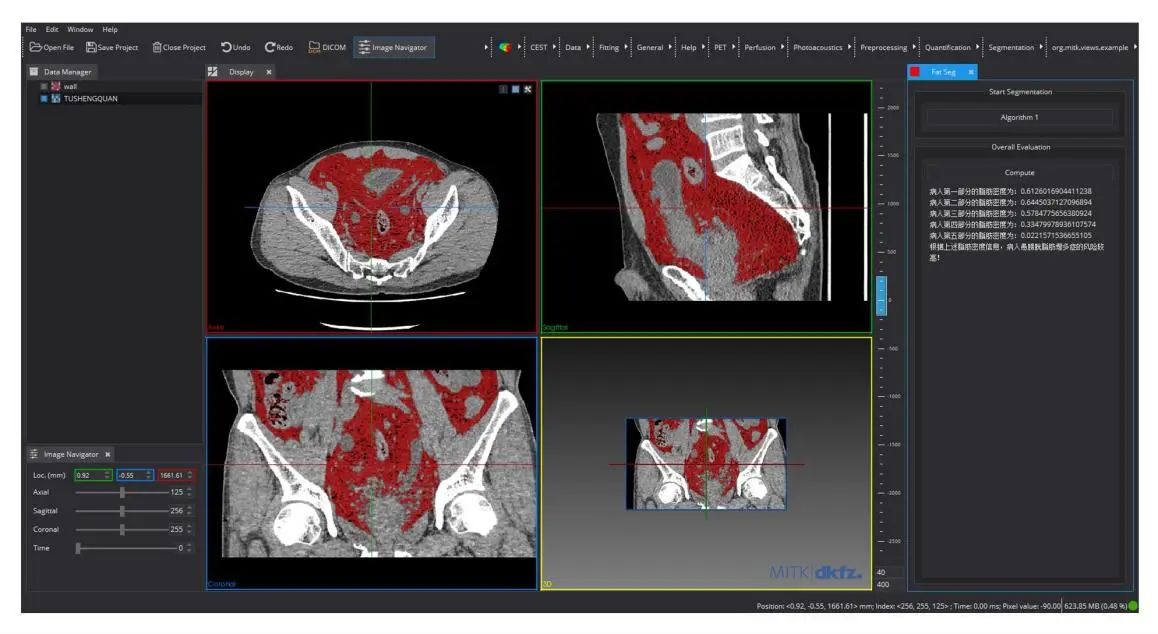Screen dimensions: 1158x634
Task: Open the axial view settings wrench icon
Action: pyautogui.click(x=528, y=89)
